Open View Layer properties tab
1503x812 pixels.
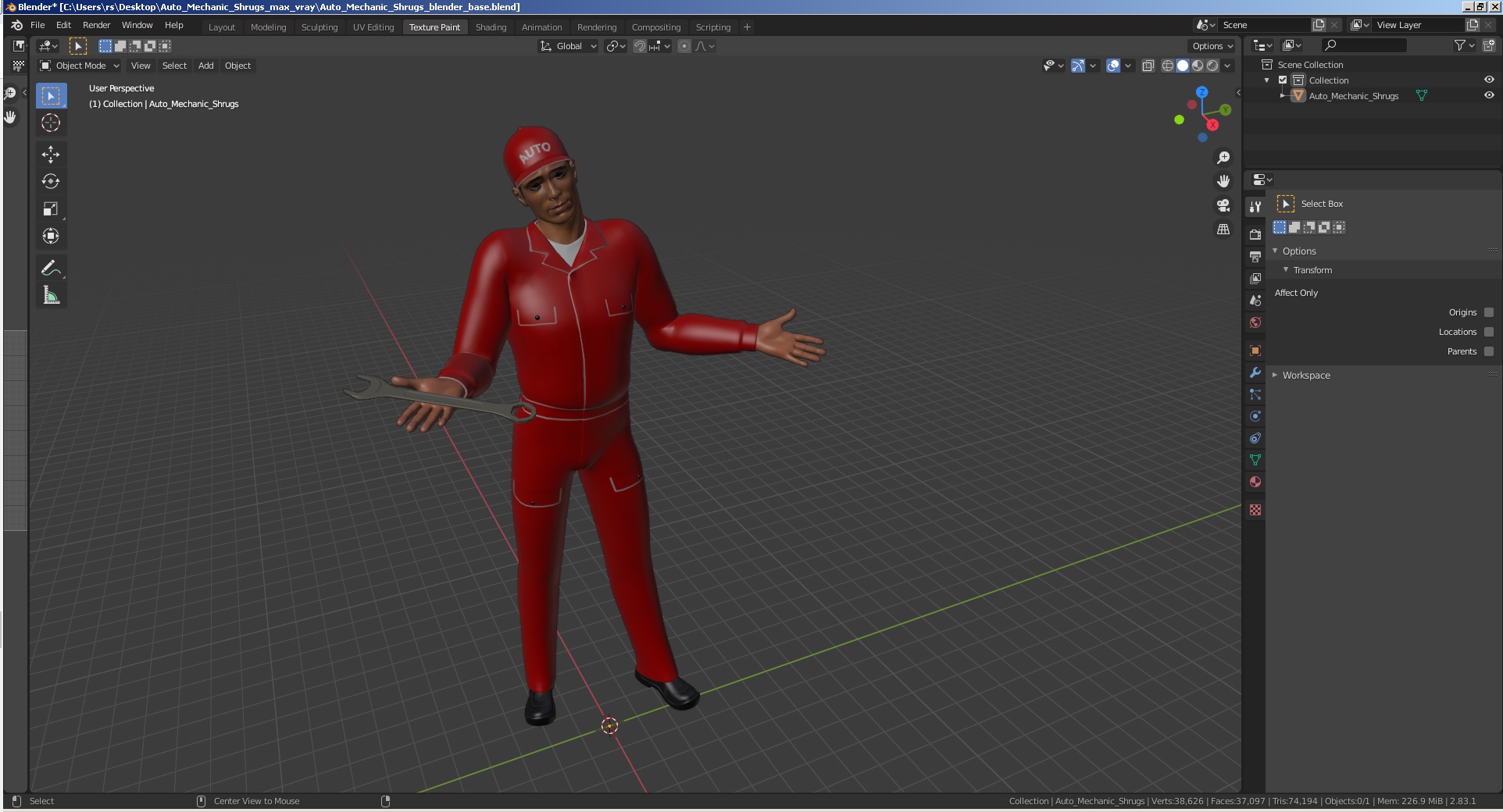[1255, 278]
